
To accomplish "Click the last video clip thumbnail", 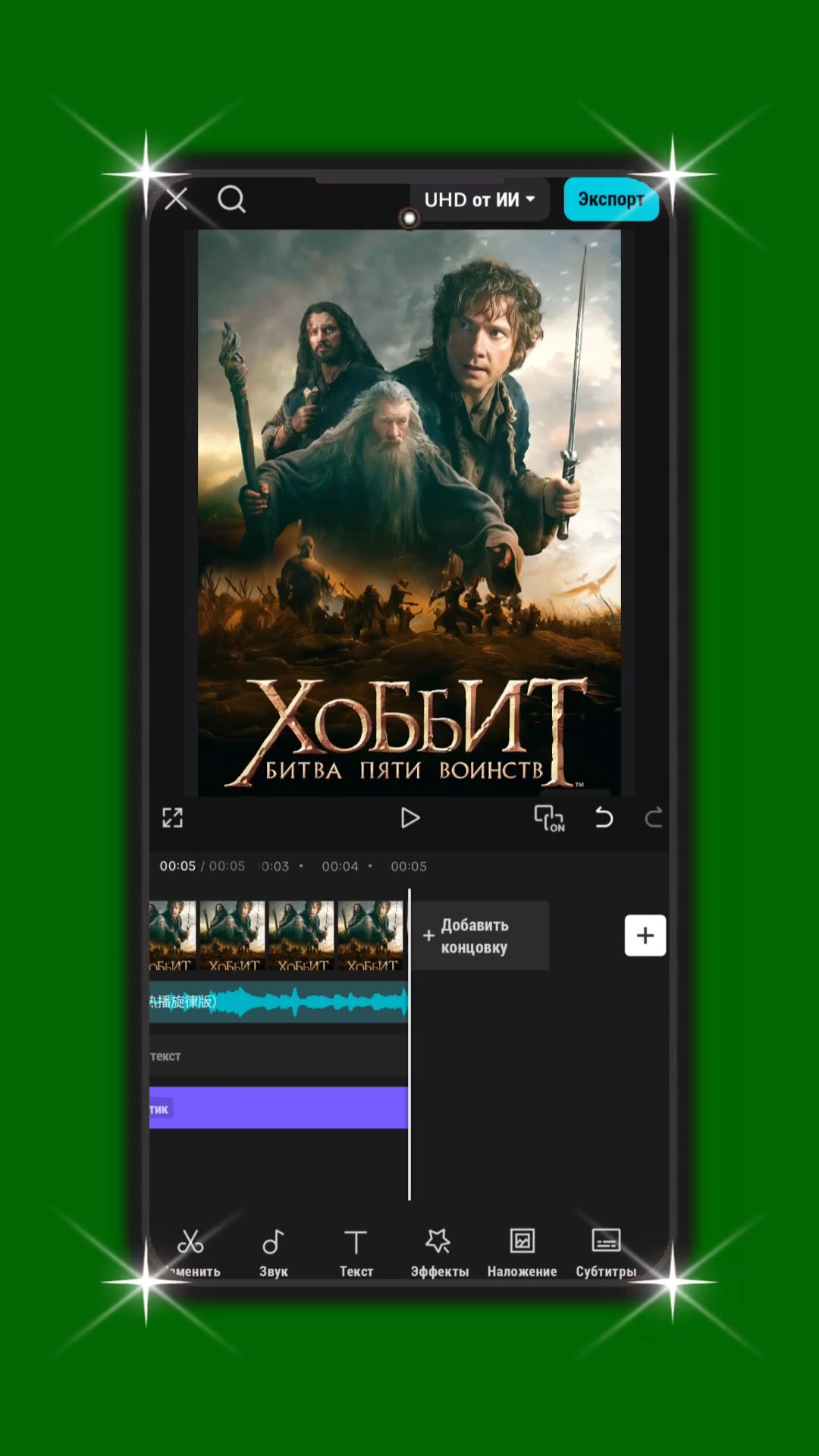I will pyautogui.click(x=370, y=936).
